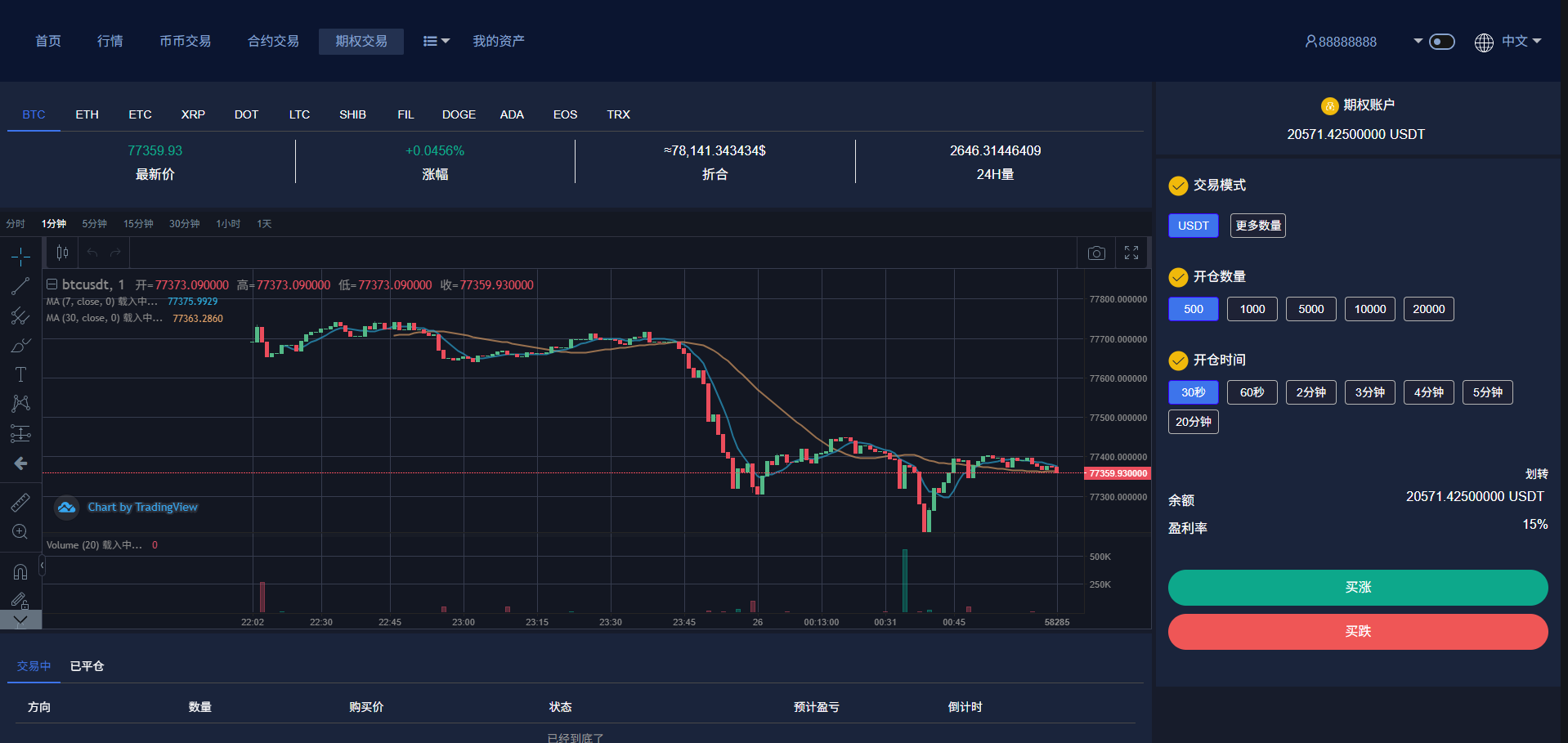1568x743 pixels.
Task: Toggle the dark mode switch
Action: (x=1441, y=42)
